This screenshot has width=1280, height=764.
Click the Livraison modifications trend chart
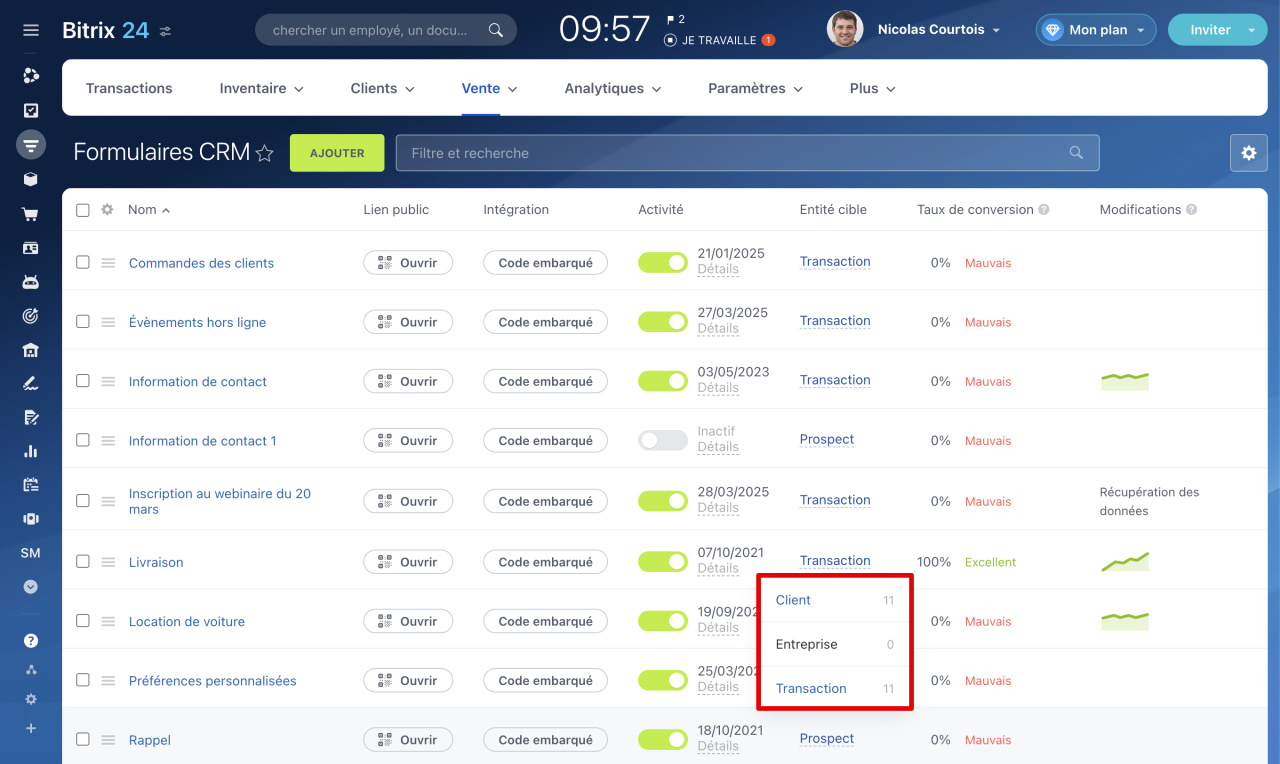coord(1125,561)
